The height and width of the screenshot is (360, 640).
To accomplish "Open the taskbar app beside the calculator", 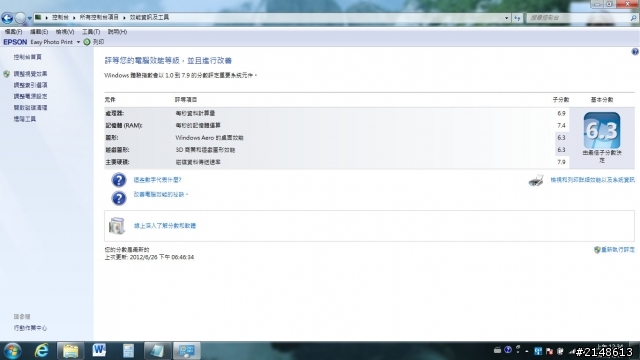I will 157,351.
